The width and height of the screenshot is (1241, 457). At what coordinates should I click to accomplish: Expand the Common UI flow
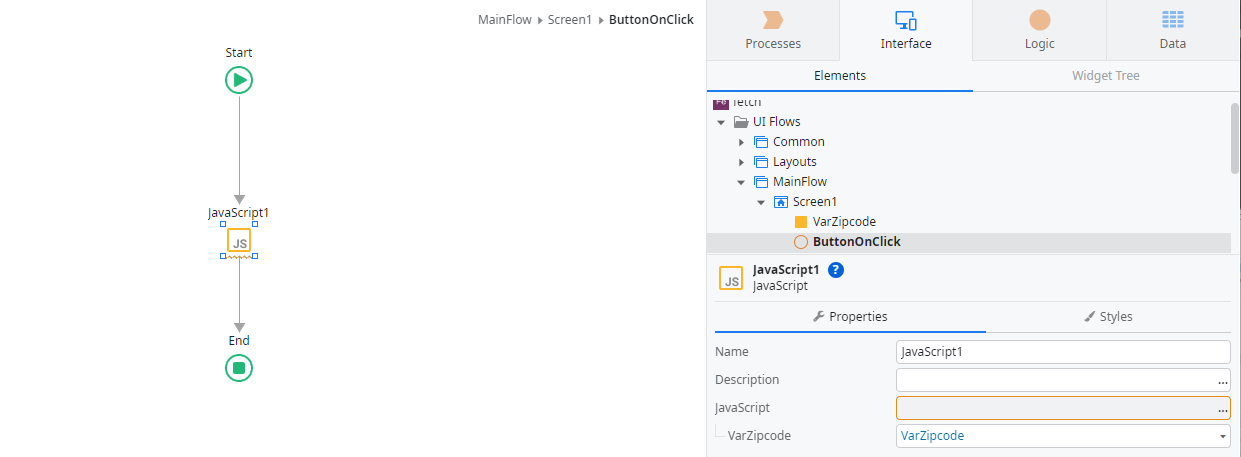point(741,142)
